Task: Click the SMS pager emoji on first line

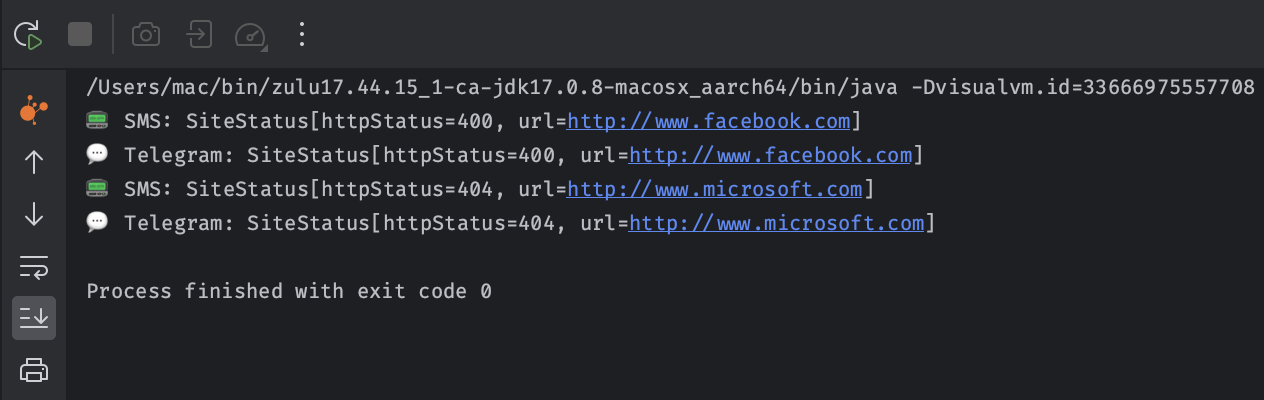Action: (x=97, y=122)
